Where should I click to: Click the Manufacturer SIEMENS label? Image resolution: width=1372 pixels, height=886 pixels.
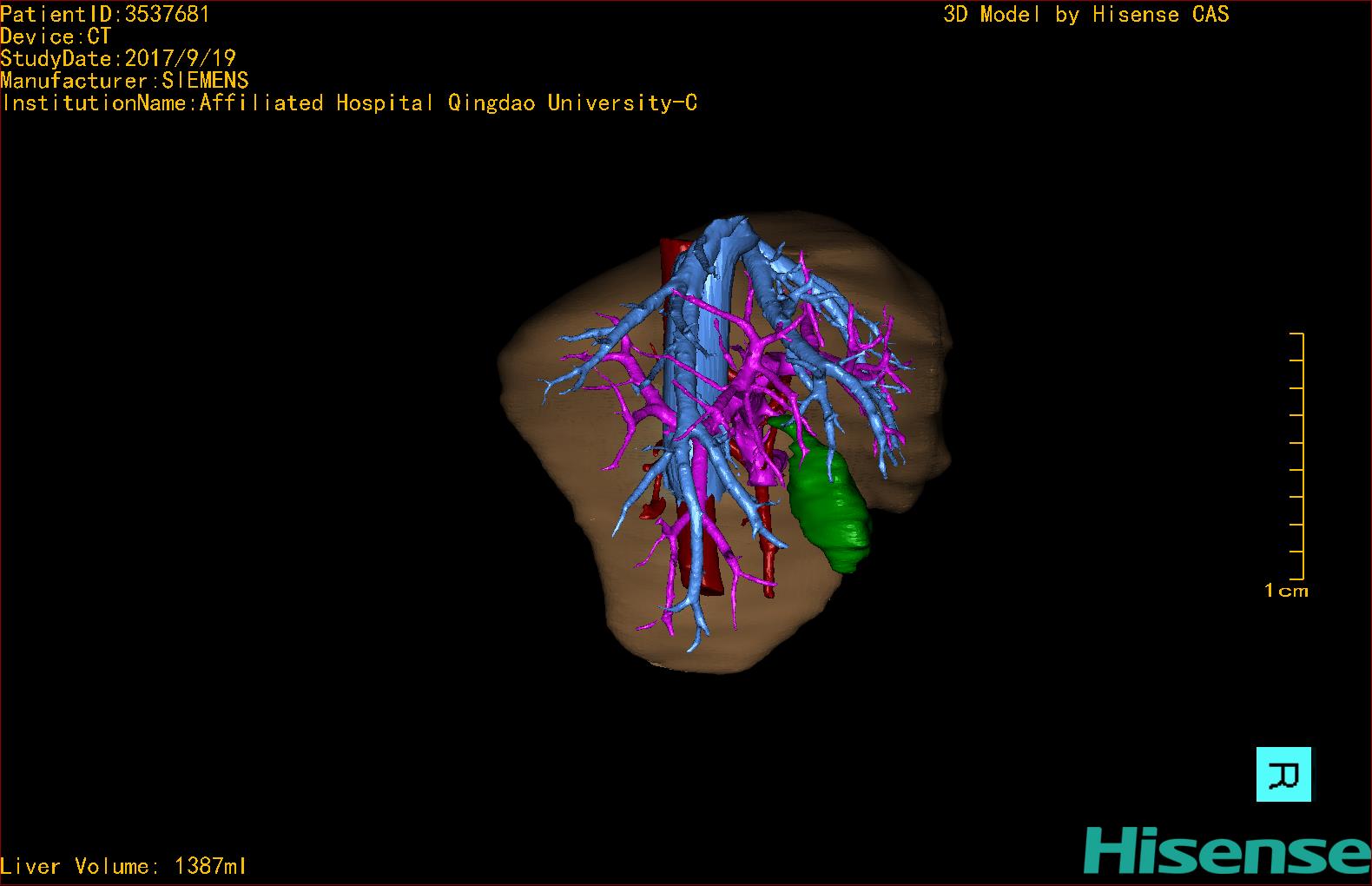[x=124, y=81]
